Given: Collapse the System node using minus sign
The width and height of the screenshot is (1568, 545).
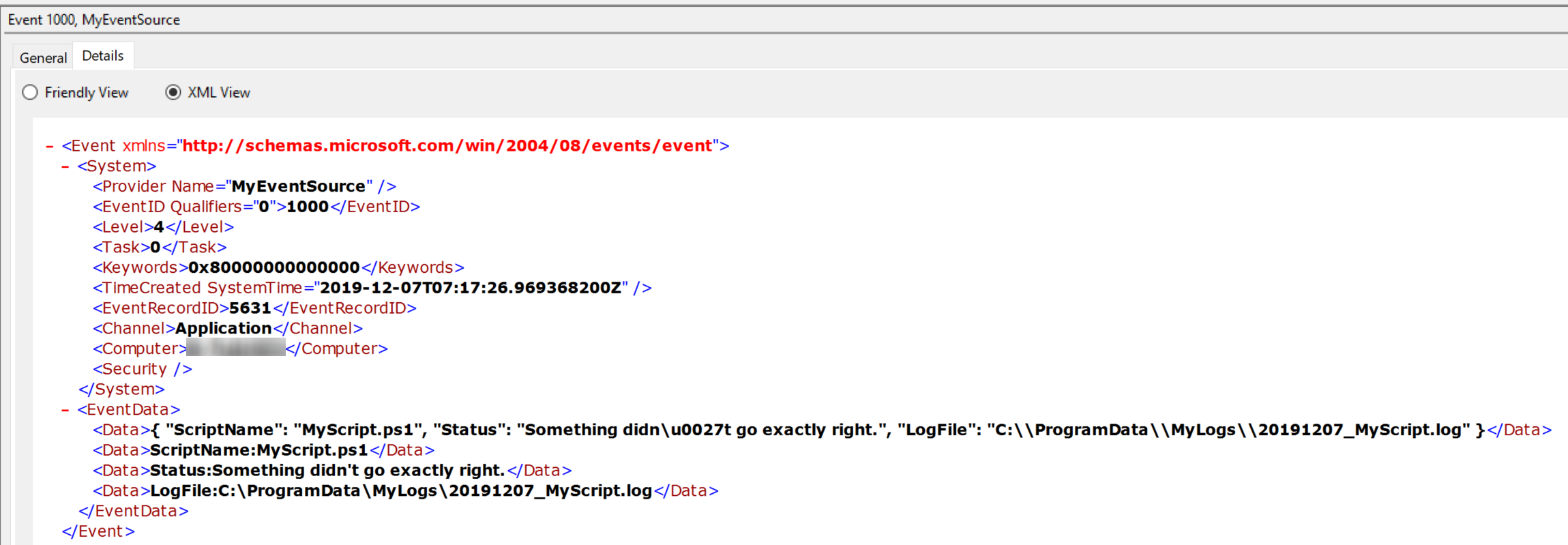Looking at the screenshot, I should coord(65,166).
